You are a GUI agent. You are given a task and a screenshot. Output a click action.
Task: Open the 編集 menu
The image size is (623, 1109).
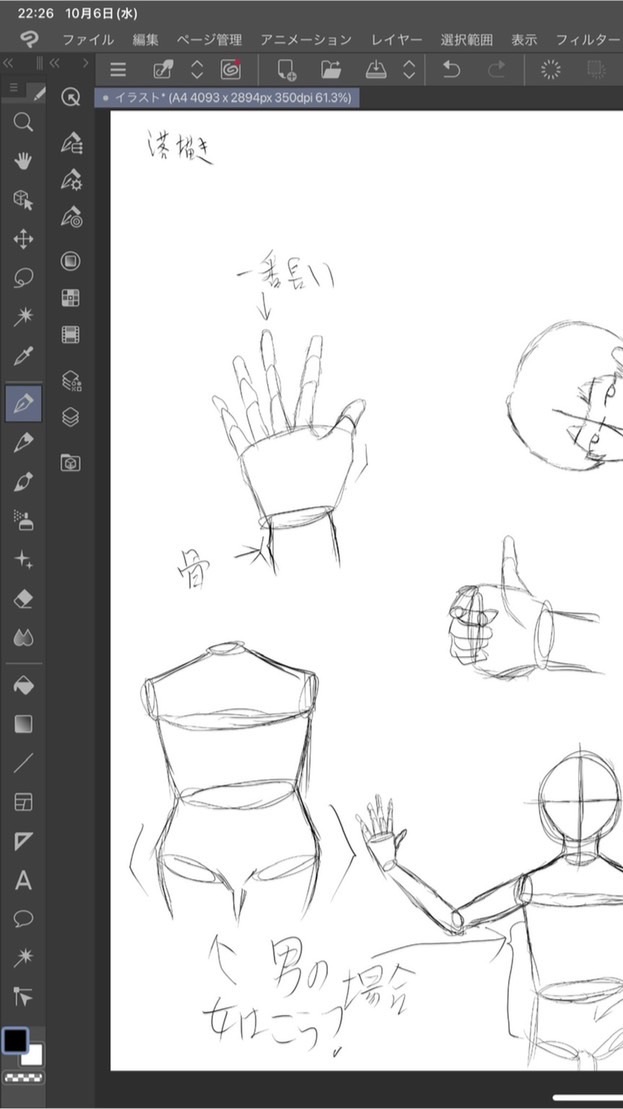146,40
